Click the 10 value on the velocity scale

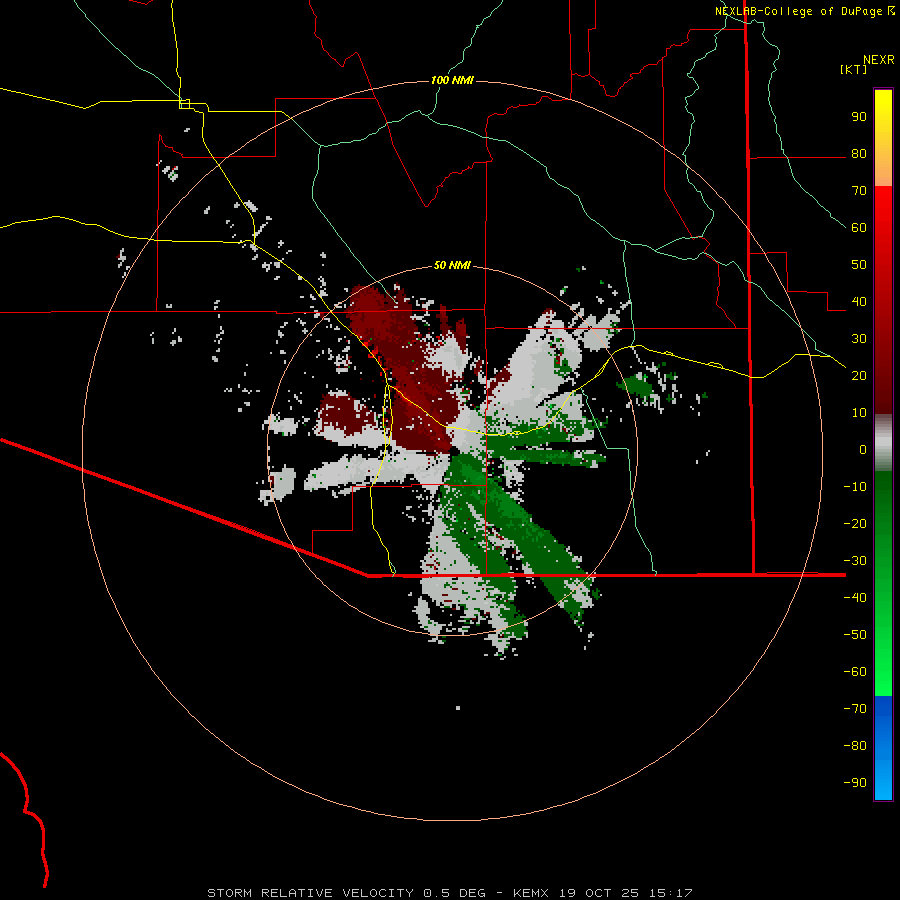(x=859, y=413)
